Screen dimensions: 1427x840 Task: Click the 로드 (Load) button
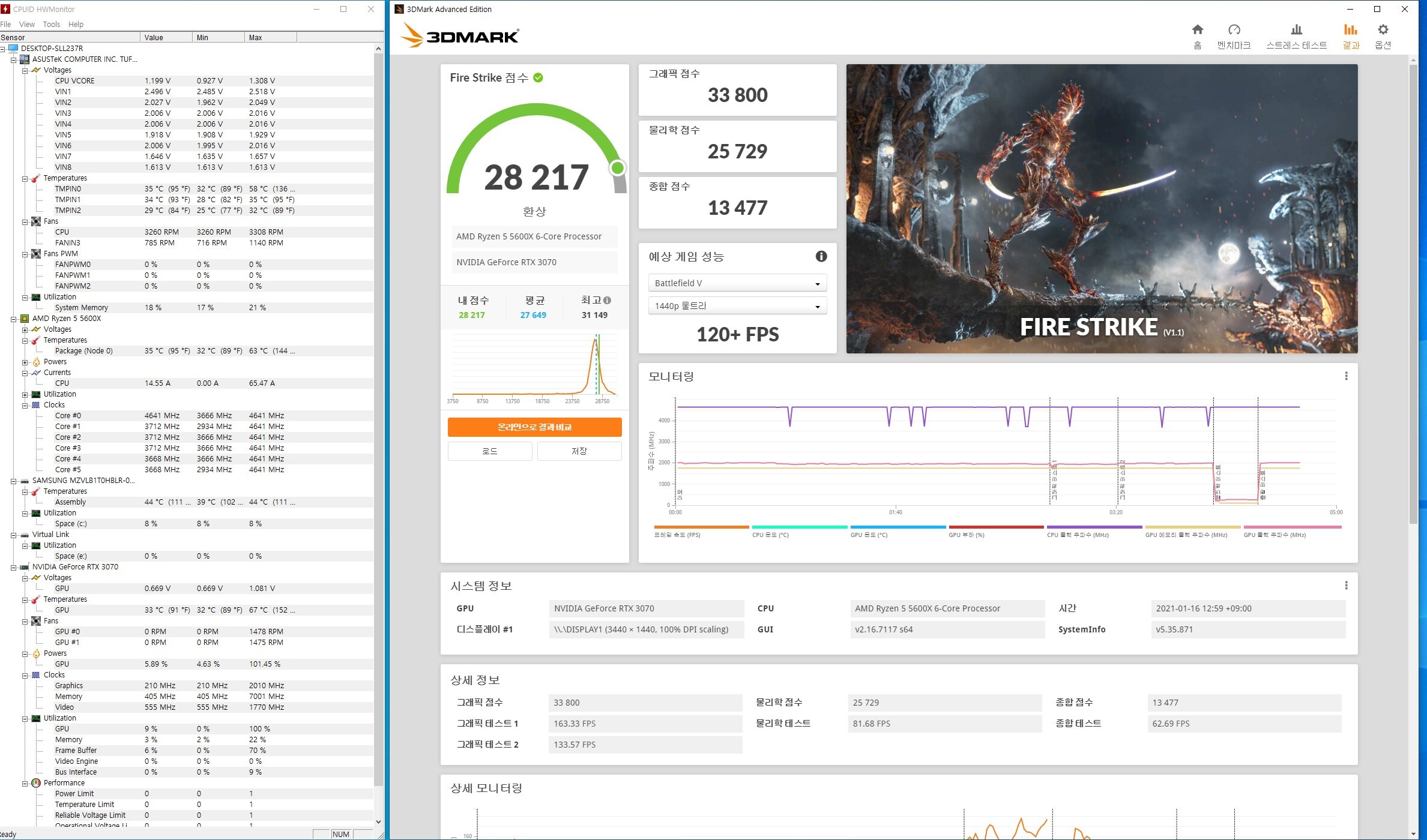490,451
